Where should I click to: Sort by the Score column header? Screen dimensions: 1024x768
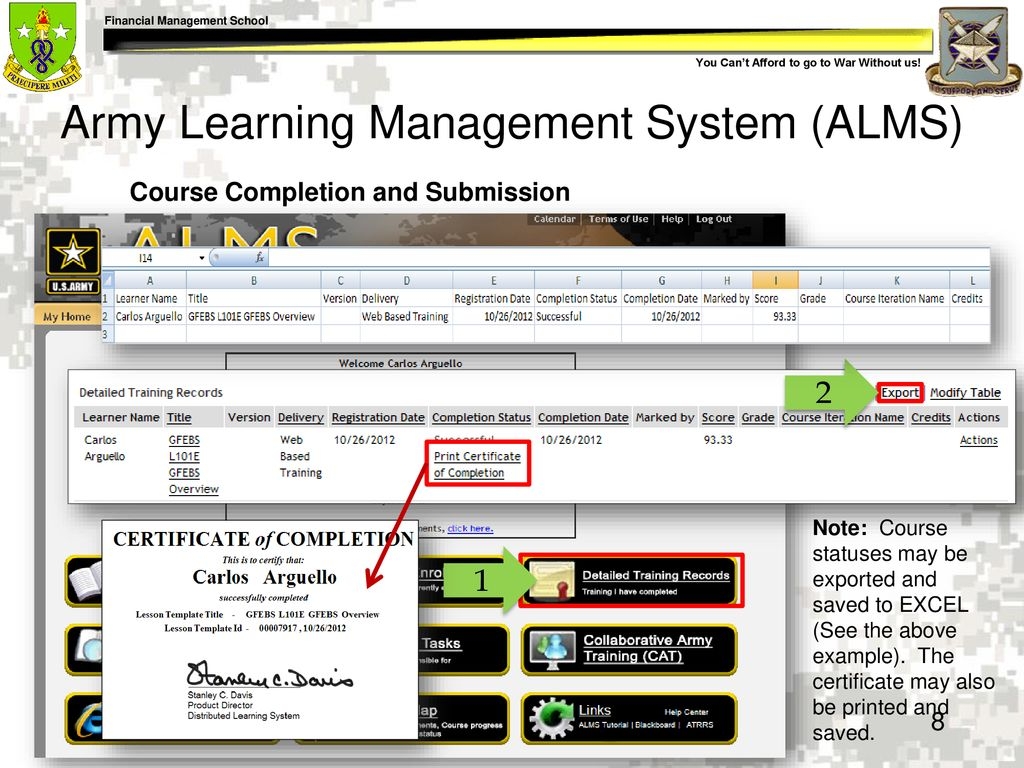click(x=718, y=417)
